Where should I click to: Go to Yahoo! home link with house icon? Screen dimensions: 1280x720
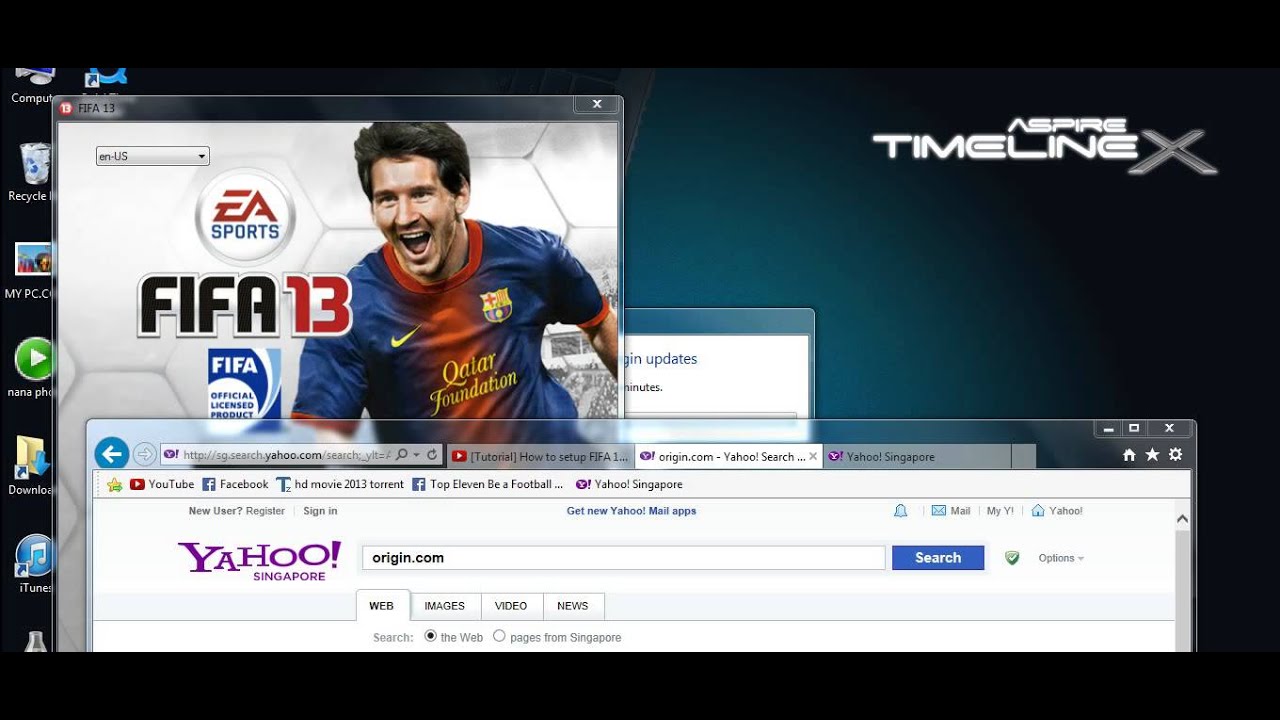(1057, 511)
